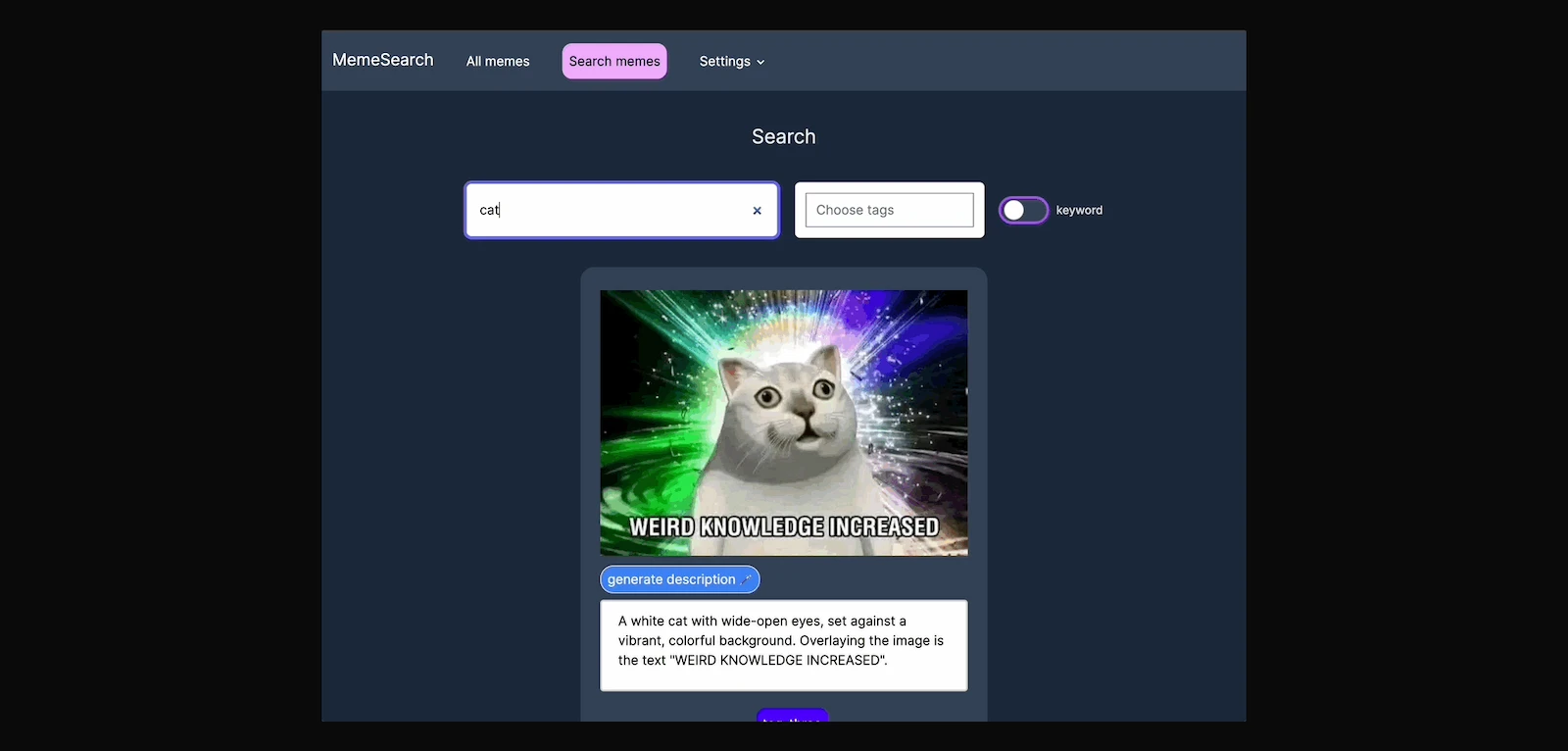
Task: Clear the search box with the x icon
Action: (757, 211)
